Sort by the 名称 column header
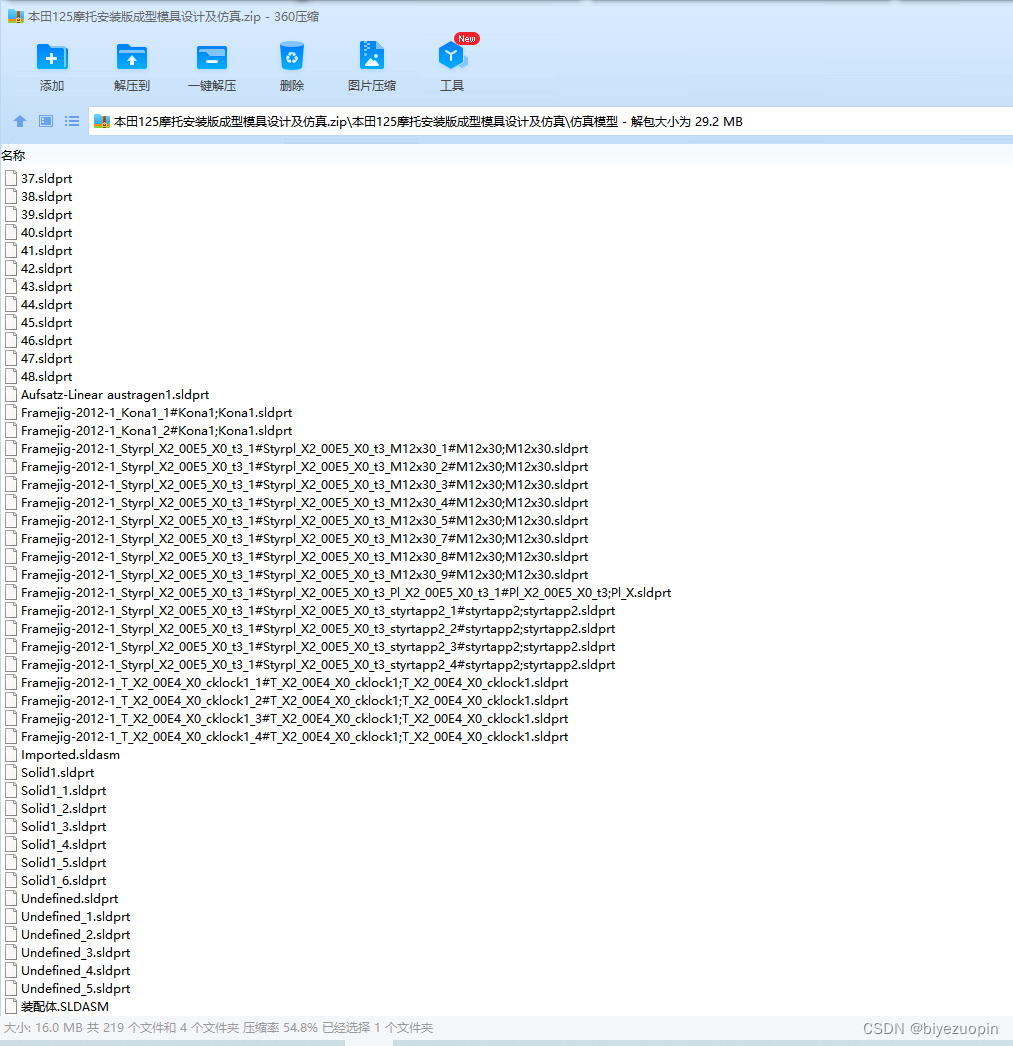1013x1046 pixels. pos(13,155)
